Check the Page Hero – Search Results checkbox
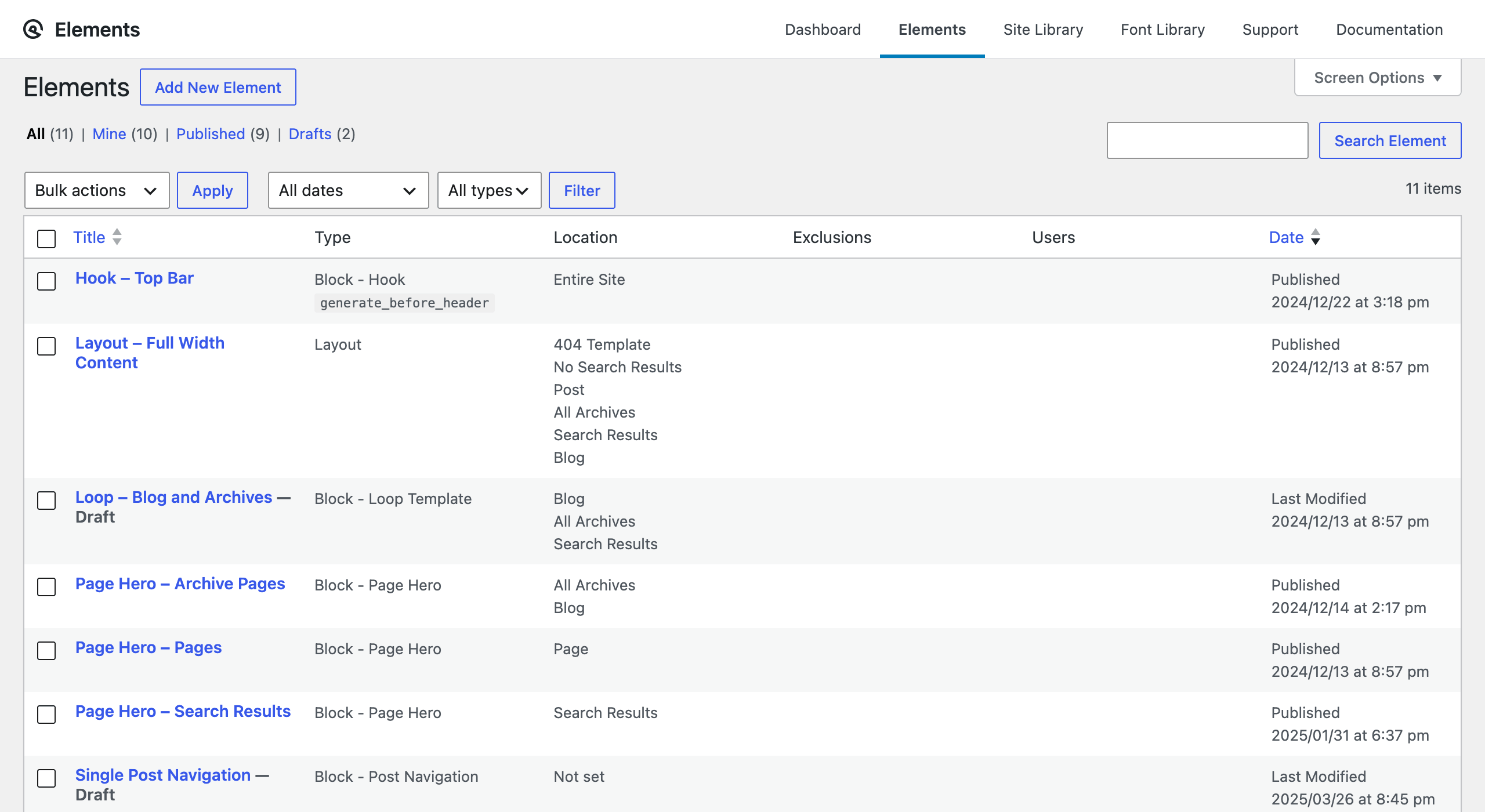 (x=46, y=714)
